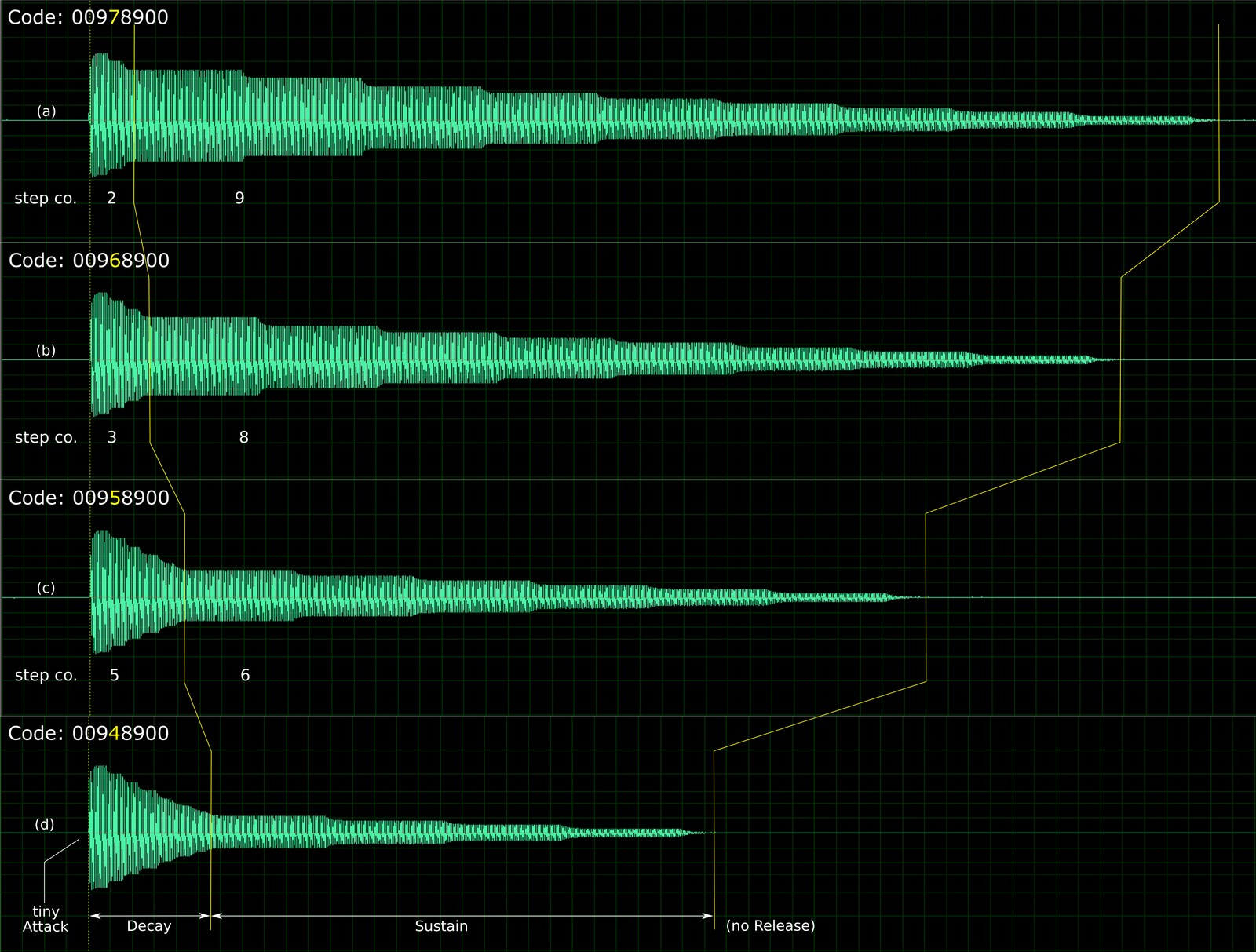Click step value 3 under waveform (b)
Screen dimensions: 1256x952
tap(112, 437)
